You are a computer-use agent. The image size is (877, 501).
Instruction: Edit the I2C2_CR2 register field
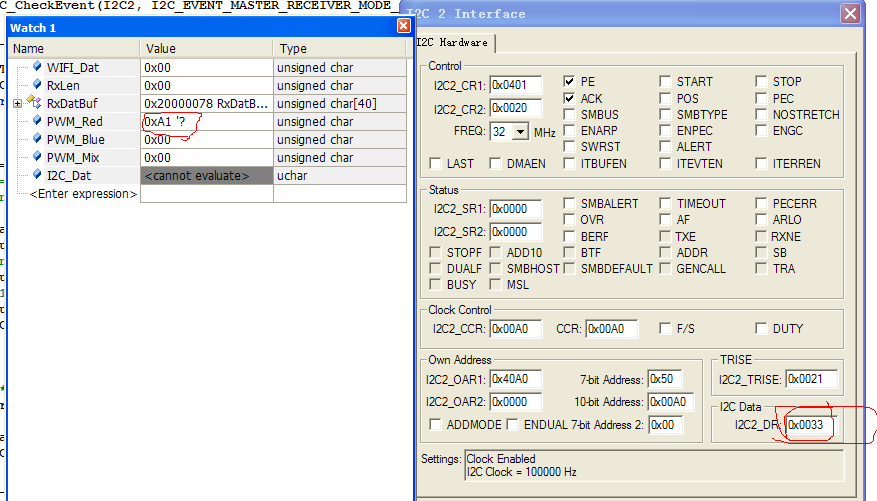point(516,108)
